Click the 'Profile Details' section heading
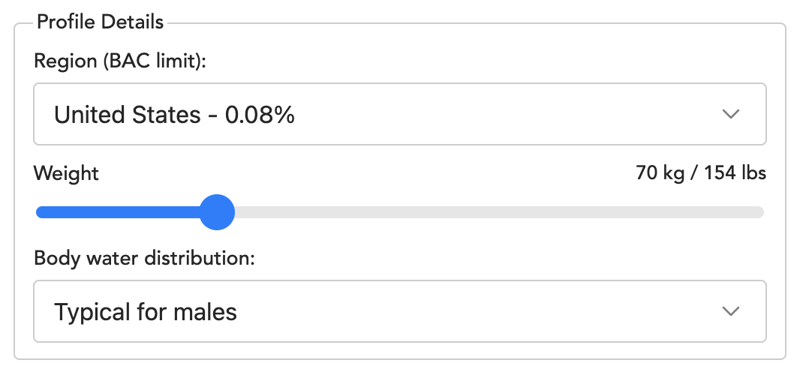The height and width of the screenshot is (372, 800). (x=100, y=22)
